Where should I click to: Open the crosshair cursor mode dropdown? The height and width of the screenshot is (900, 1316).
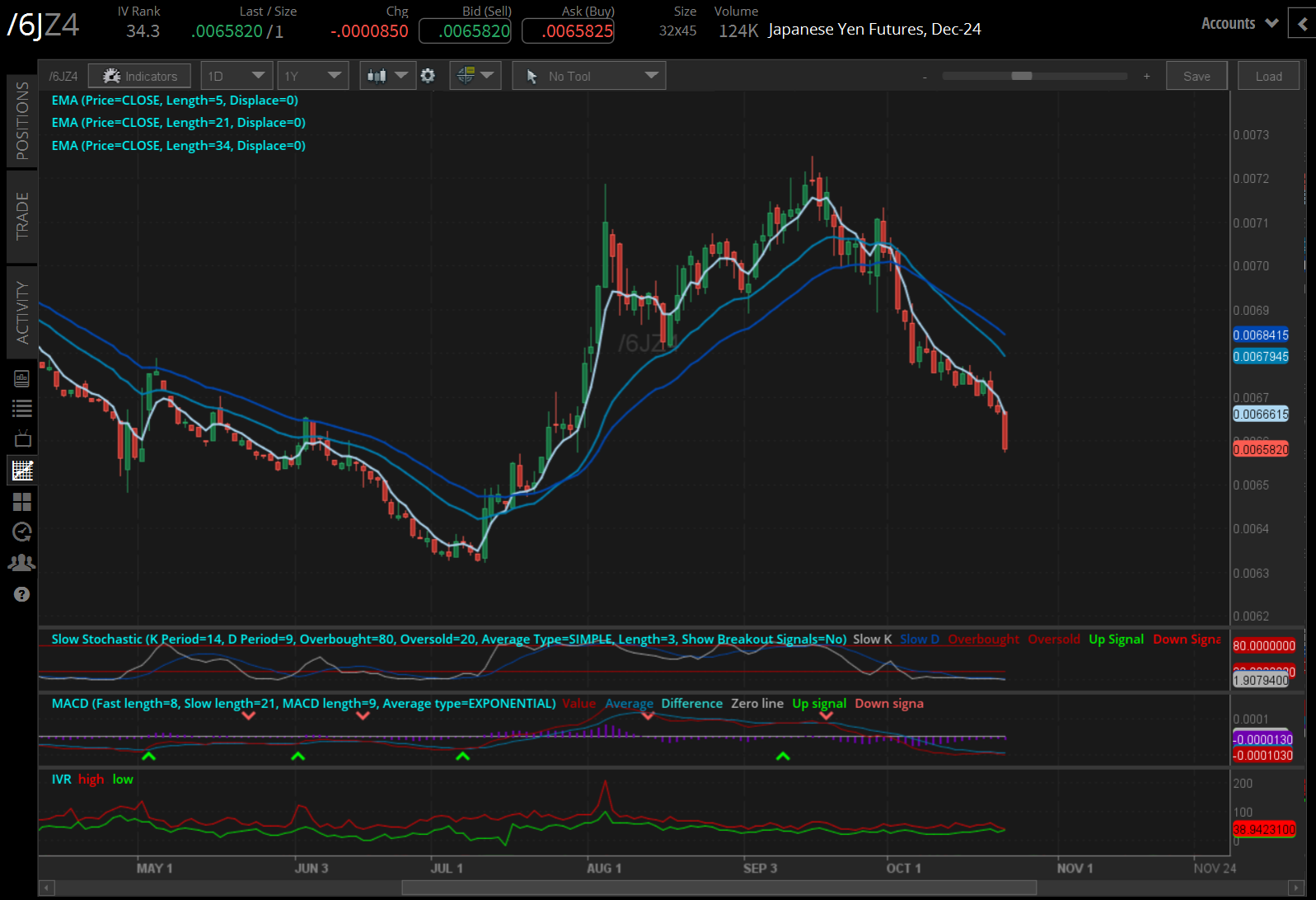pos(475,76)
